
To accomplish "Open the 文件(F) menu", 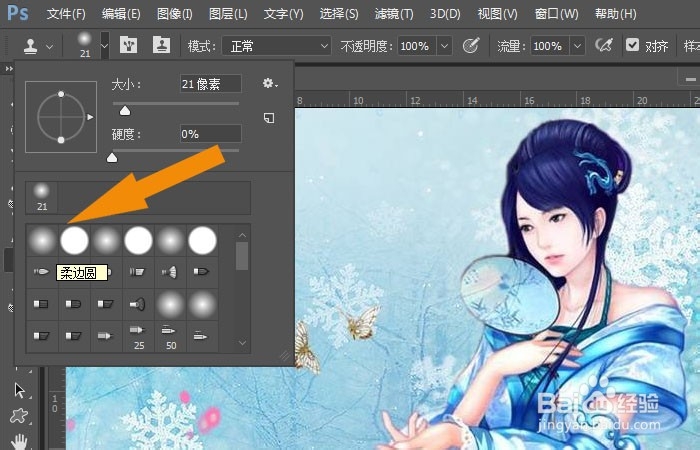I will pos(66,14).
